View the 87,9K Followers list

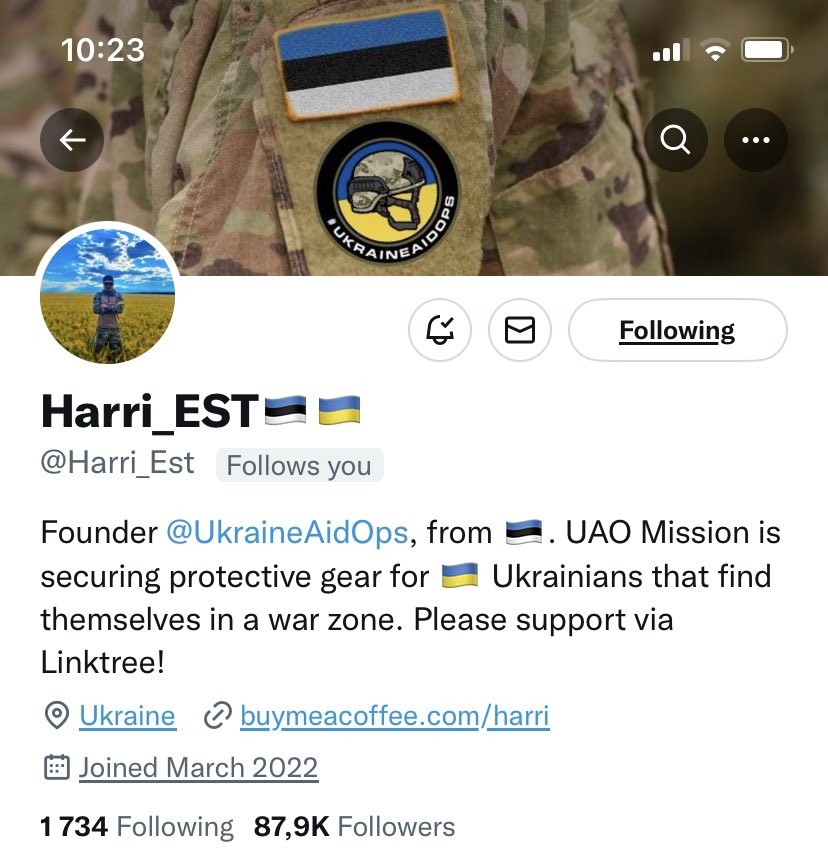[x=354, y=827]
